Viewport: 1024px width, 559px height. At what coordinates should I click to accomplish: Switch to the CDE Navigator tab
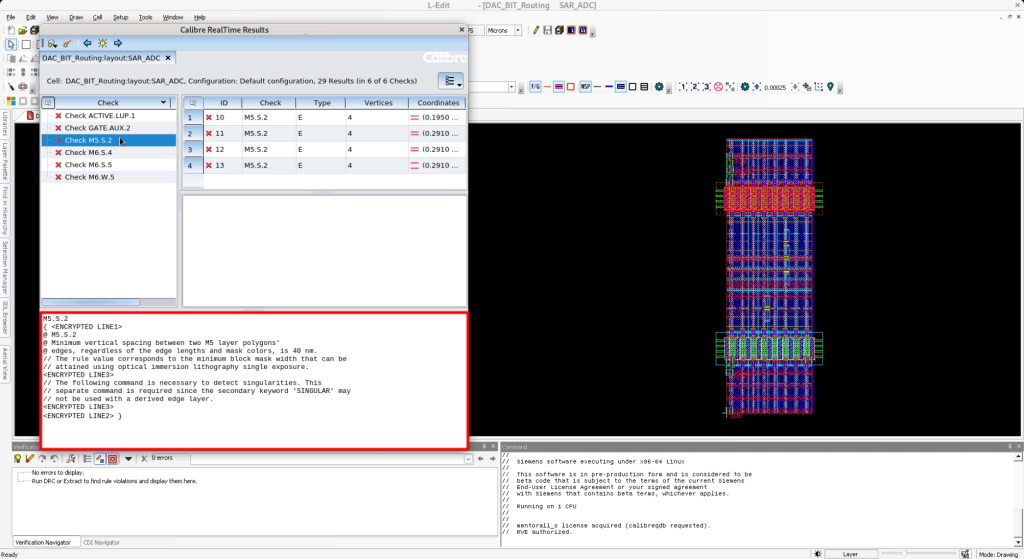point(101,542)
